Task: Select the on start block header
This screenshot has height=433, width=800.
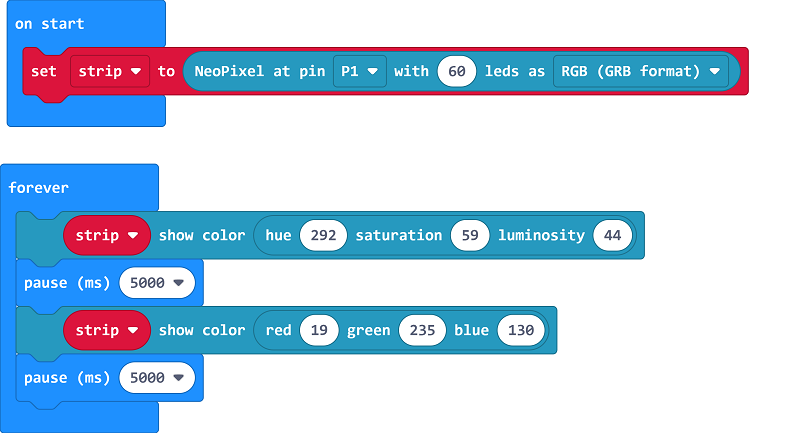Action: point(50,24)
